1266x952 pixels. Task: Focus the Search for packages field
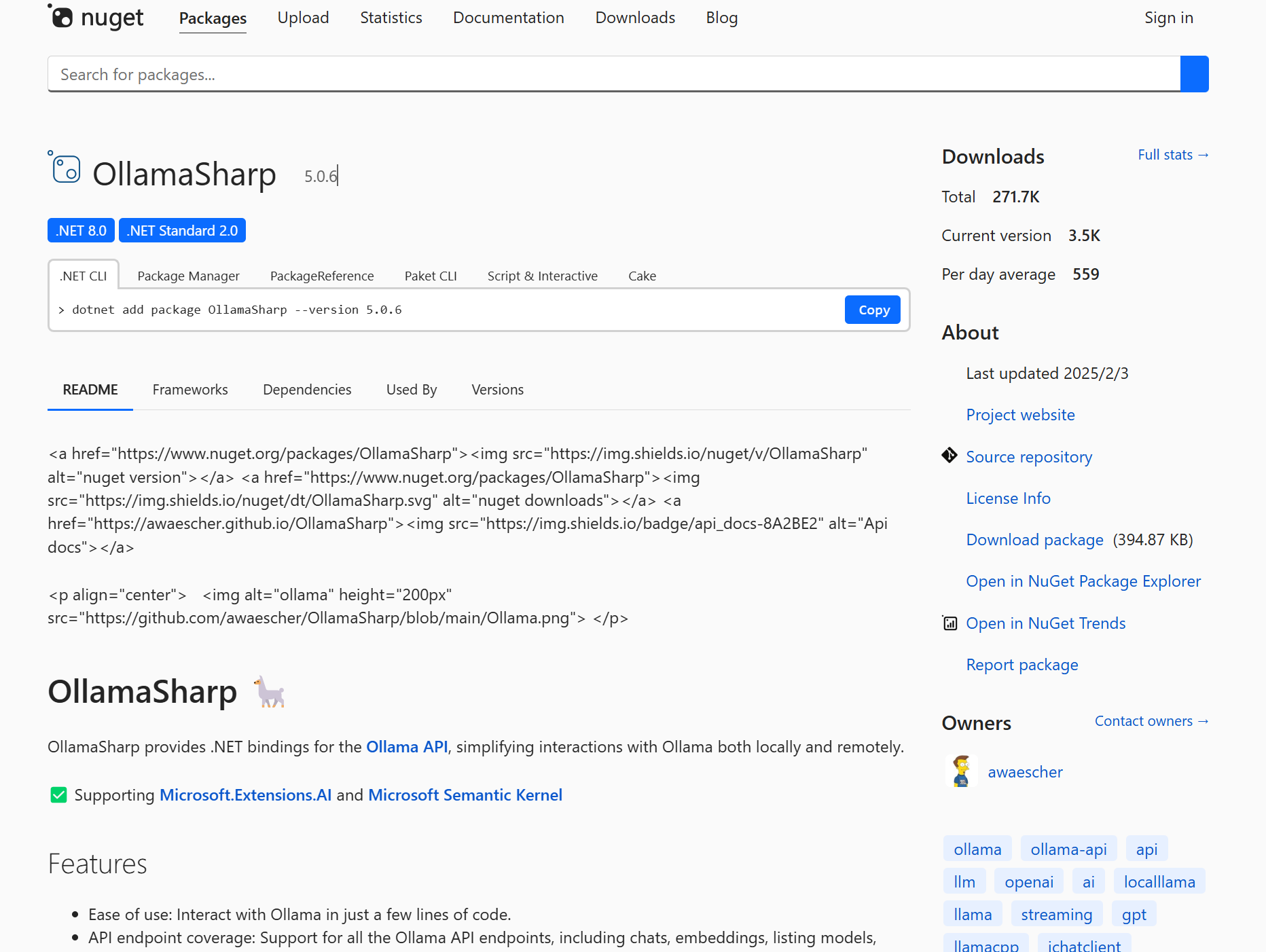(x=614, y=74)
